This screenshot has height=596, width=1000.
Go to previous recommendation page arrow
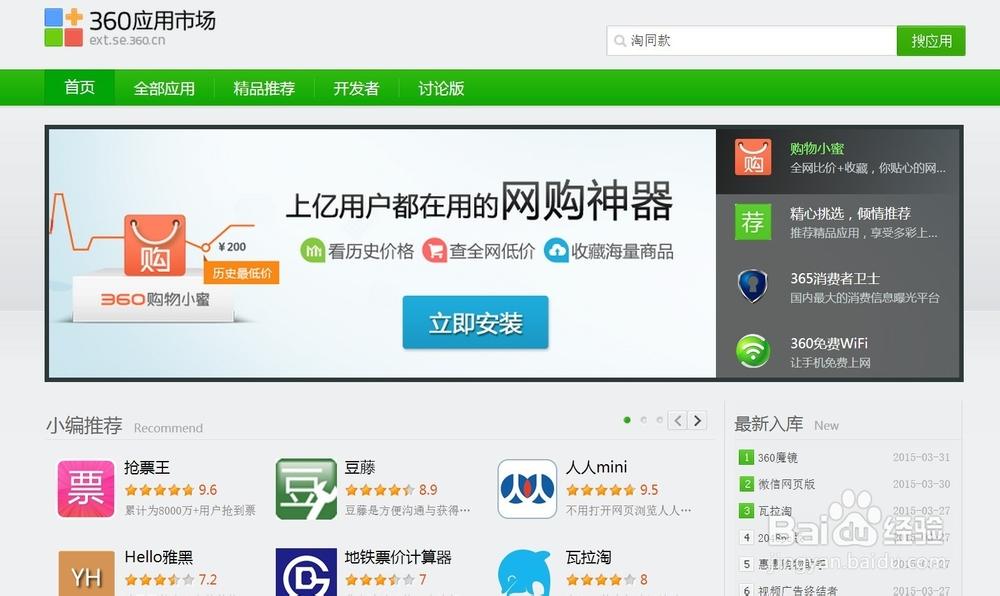pos(677,421)
